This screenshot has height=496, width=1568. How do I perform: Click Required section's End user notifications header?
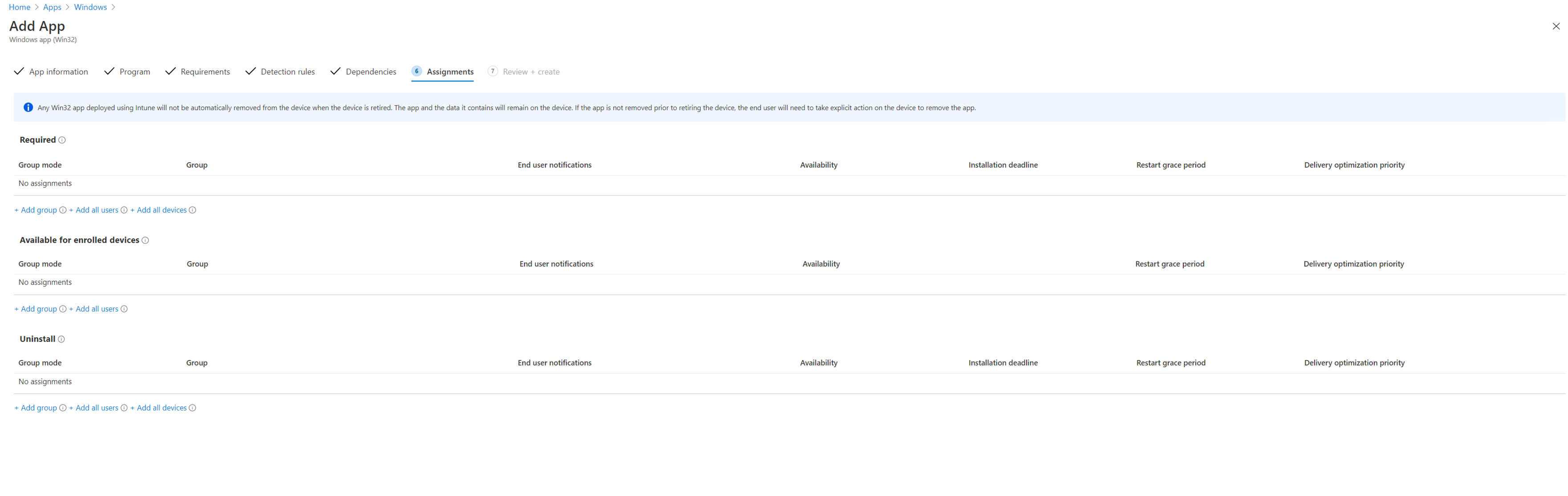pyautogui.click(x=555, y=165)
